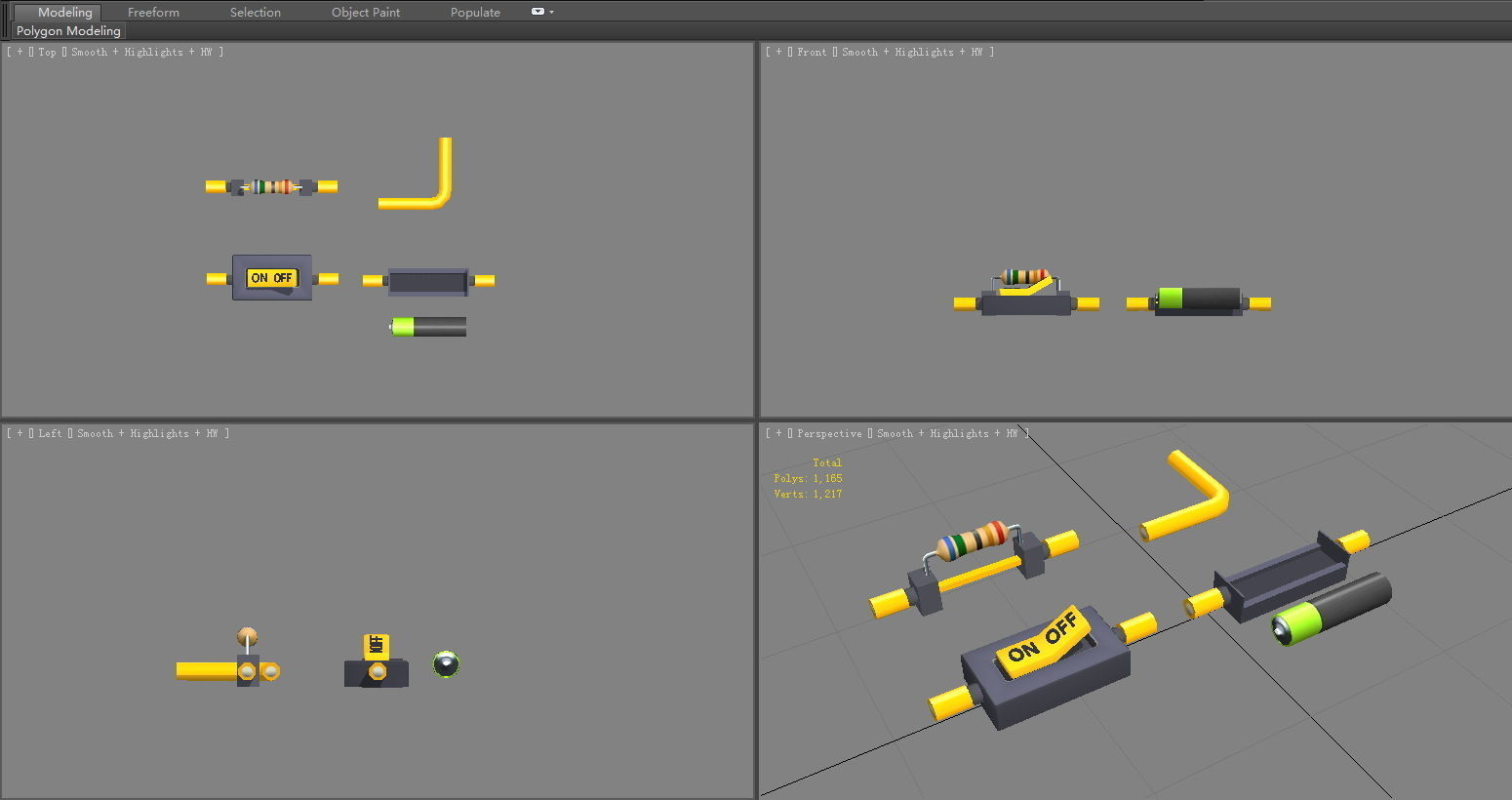This screenshot has width=1512, height=800.
Task: Select the Object Paint tab
Action: tap(365, 13)
